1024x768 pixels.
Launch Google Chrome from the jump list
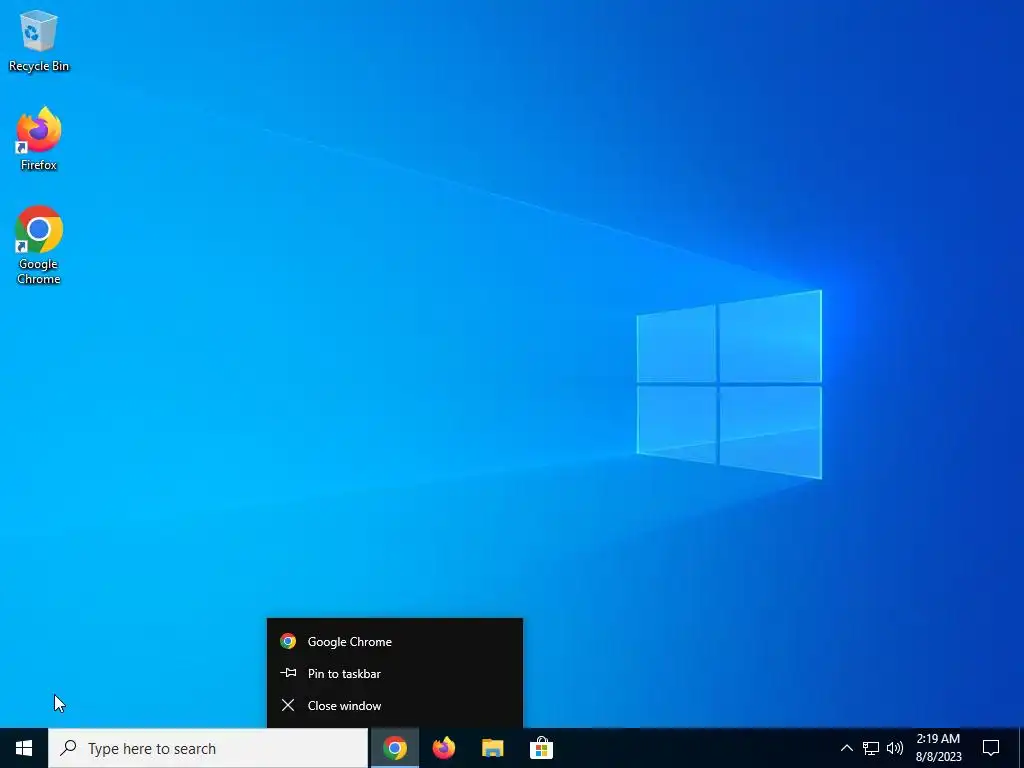pos(394,641)
